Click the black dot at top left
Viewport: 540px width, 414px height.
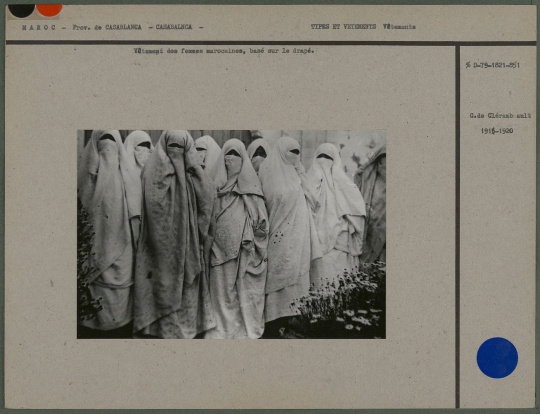pos(21,10)
